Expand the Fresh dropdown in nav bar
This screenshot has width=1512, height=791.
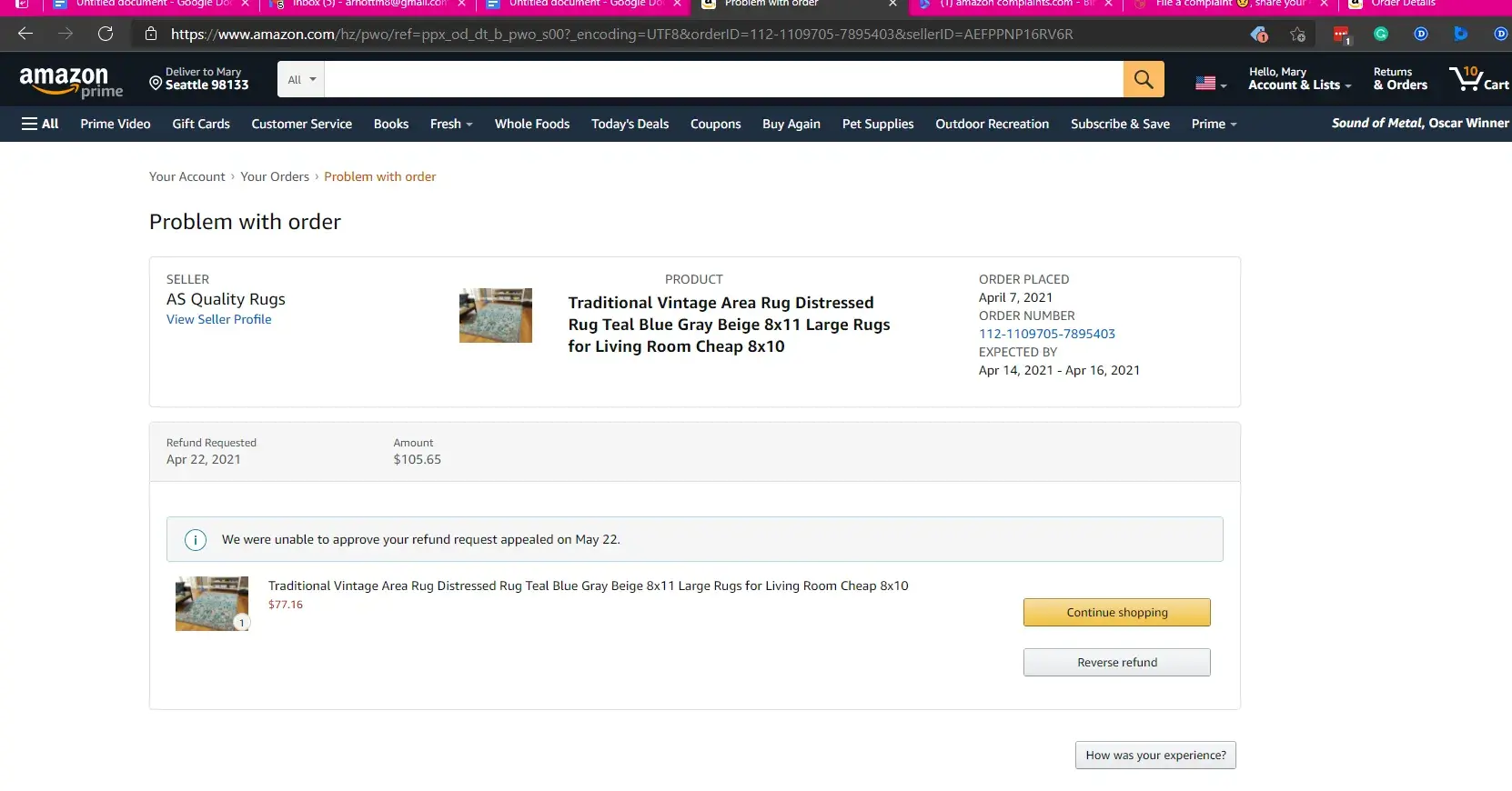451,124
